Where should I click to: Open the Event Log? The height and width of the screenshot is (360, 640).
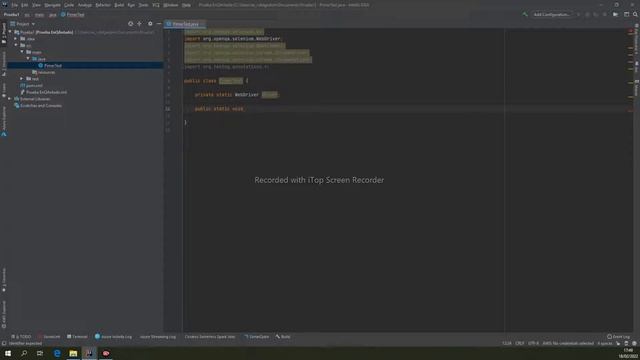point(618,337)
